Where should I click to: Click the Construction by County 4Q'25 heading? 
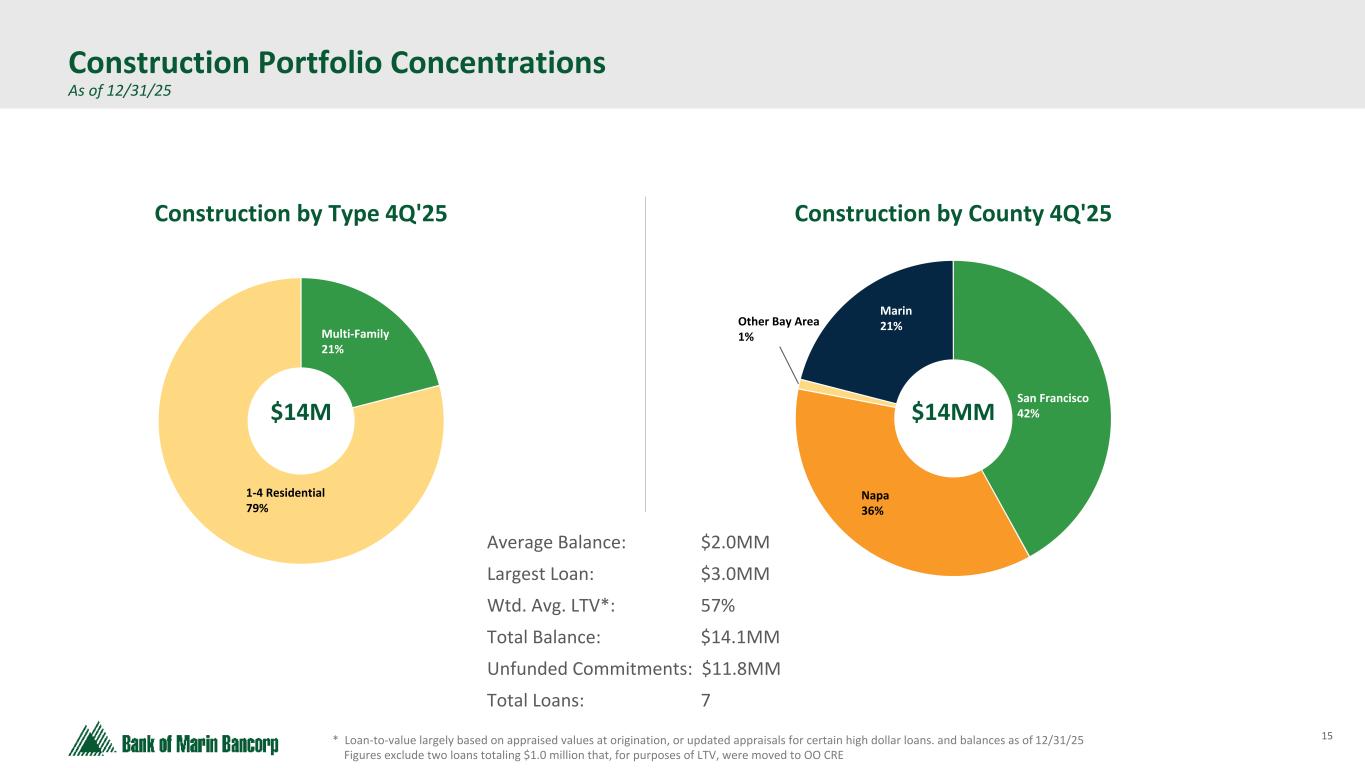953,213
